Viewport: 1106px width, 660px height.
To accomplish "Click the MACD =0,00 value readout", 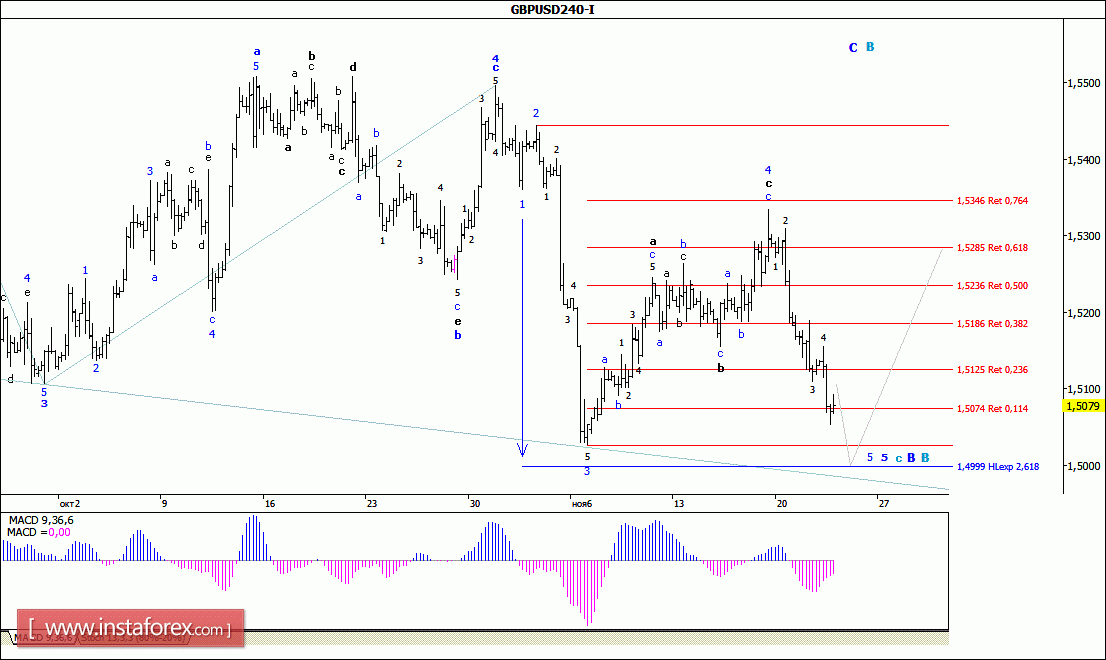I will 39,532.
